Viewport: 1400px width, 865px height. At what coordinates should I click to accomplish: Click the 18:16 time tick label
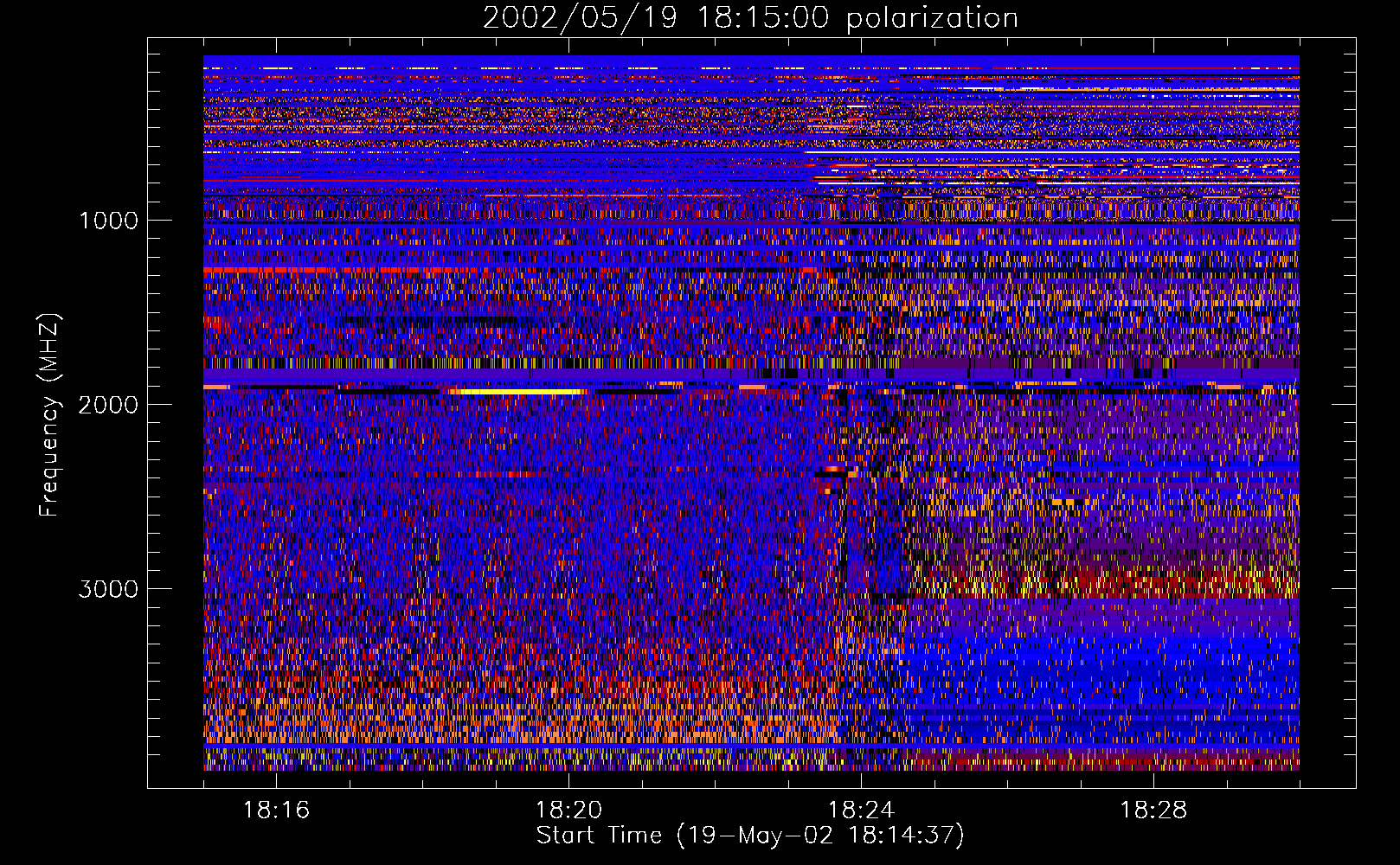click(276, 811)
